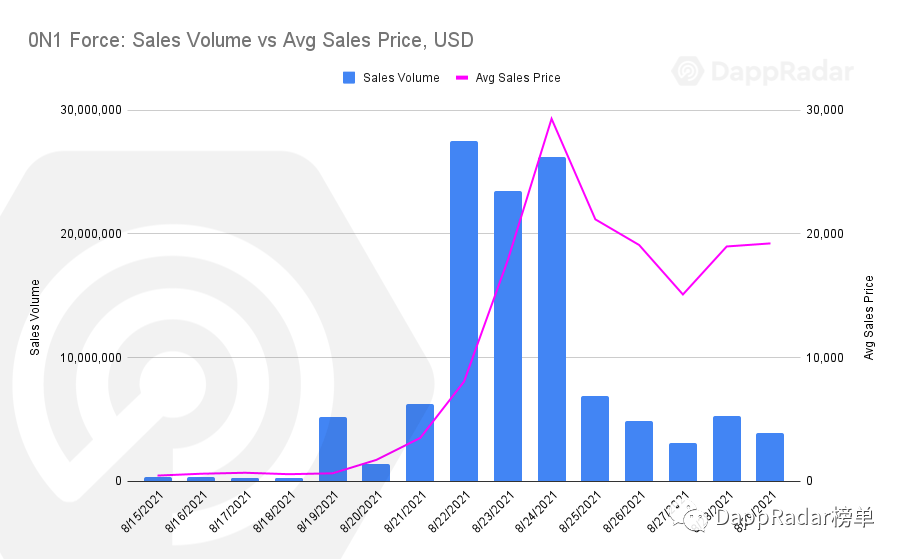This screenshot has width=904, height=559.
Task: Click the right Avg Sales Price axis title
Action: click(x=869, y=317)
